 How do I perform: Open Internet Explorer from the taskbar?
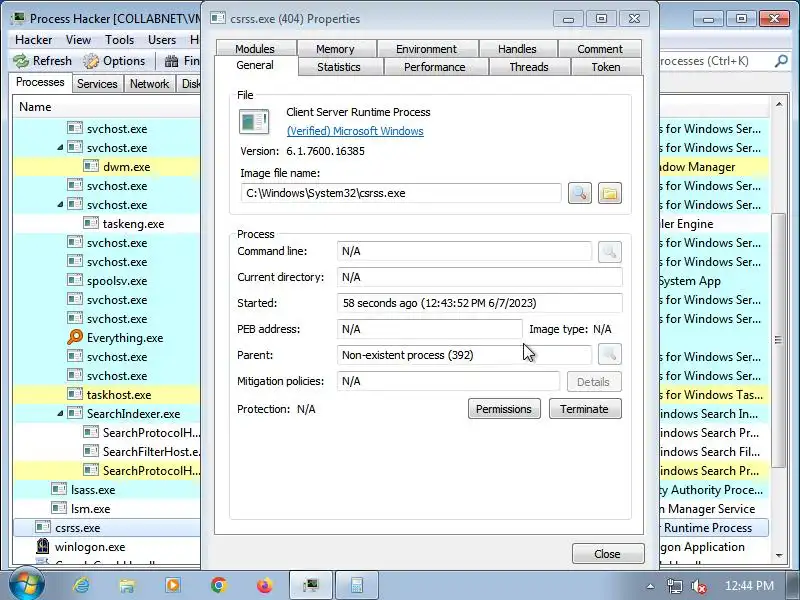(x=82, y=585)
